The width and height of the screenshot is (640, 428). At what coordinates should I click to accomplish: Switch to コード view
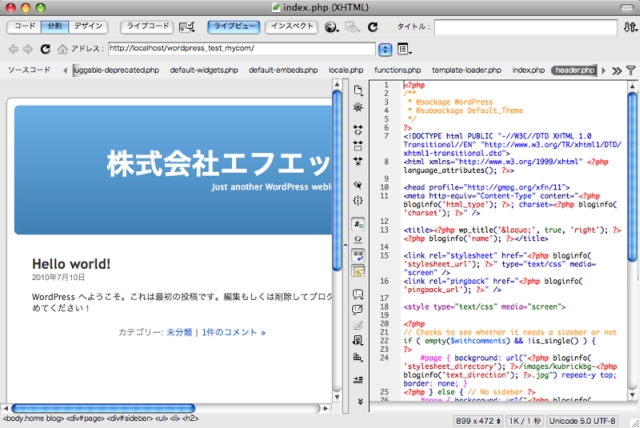point(25,27)
